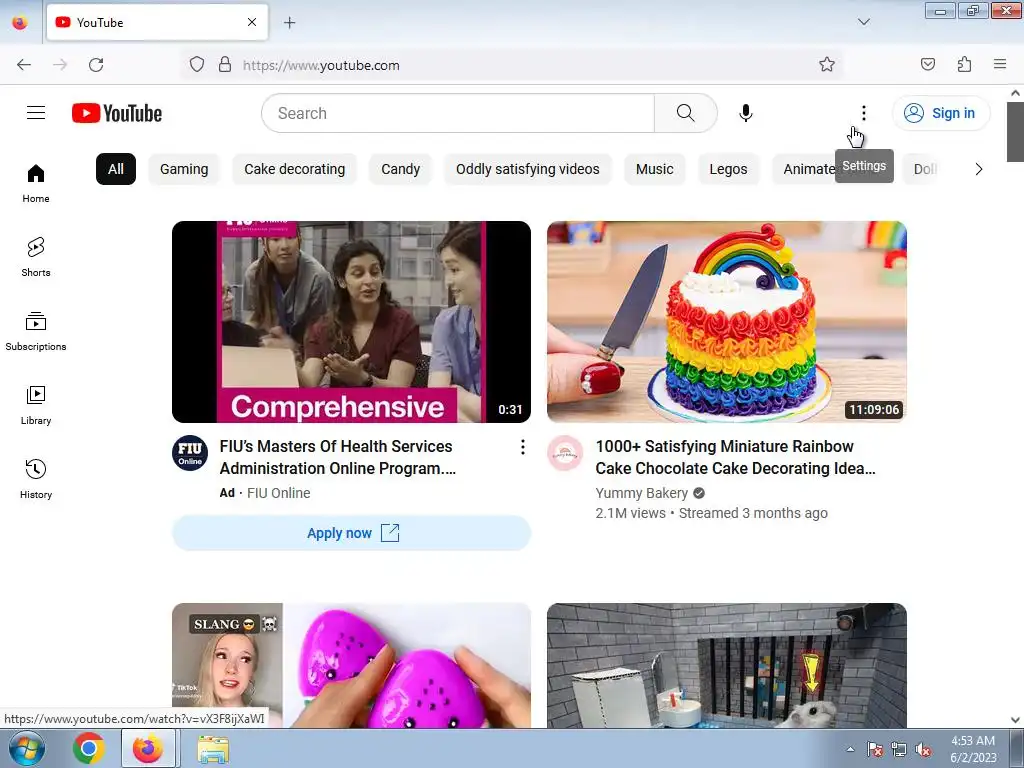This screenshot has width=1024, height=768.
Task: Open the Firefox application menu
Action: [x=1000, y=64]
